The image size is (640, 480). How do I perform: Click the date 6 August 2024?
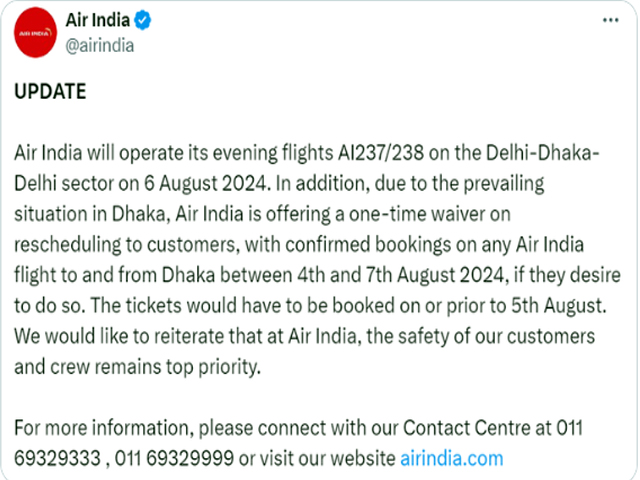207,183
